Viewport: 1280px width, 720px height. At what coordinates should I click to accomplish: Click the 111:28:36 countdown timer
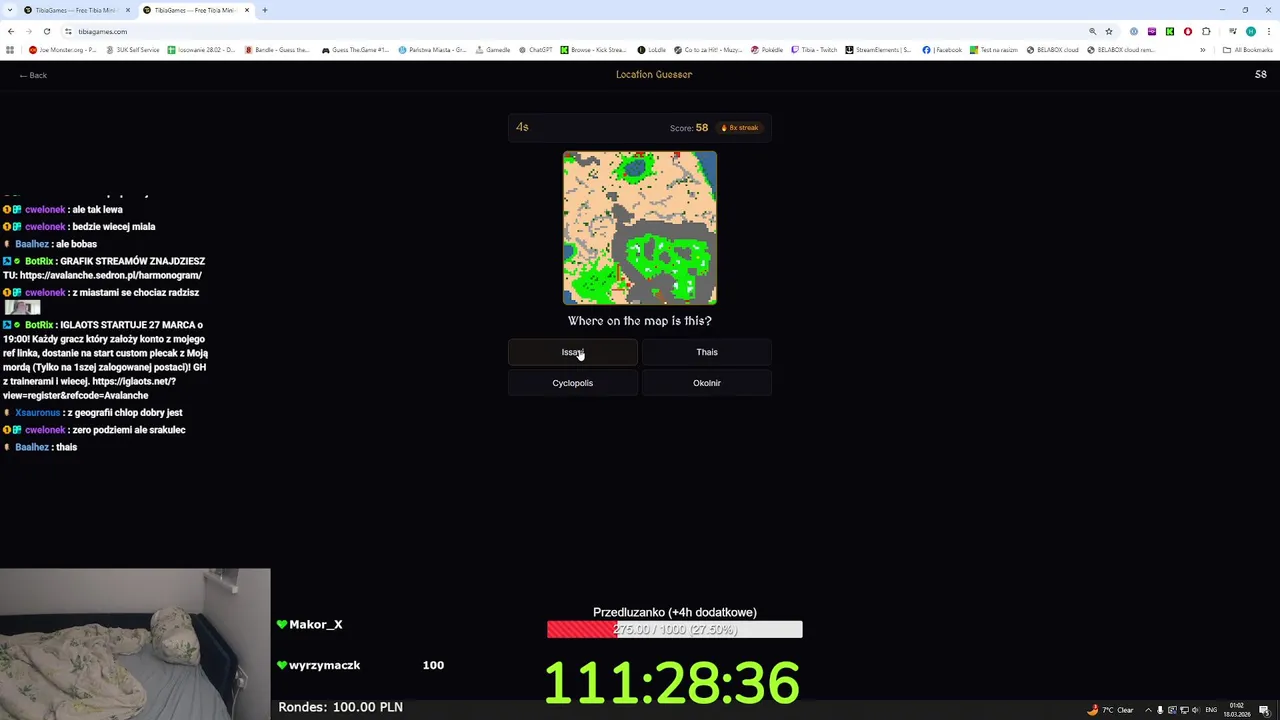(672, 683)
